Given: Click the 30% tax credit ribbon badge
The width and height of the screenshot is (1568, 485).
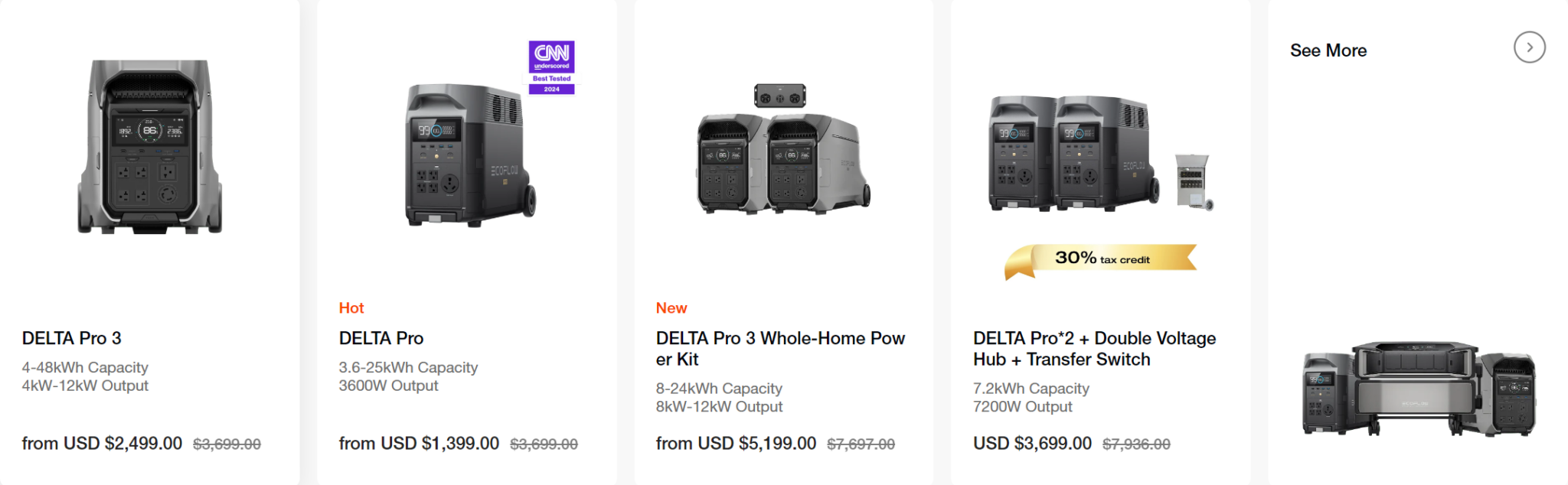Looking at the screenshot, I should click(1101, 259).
